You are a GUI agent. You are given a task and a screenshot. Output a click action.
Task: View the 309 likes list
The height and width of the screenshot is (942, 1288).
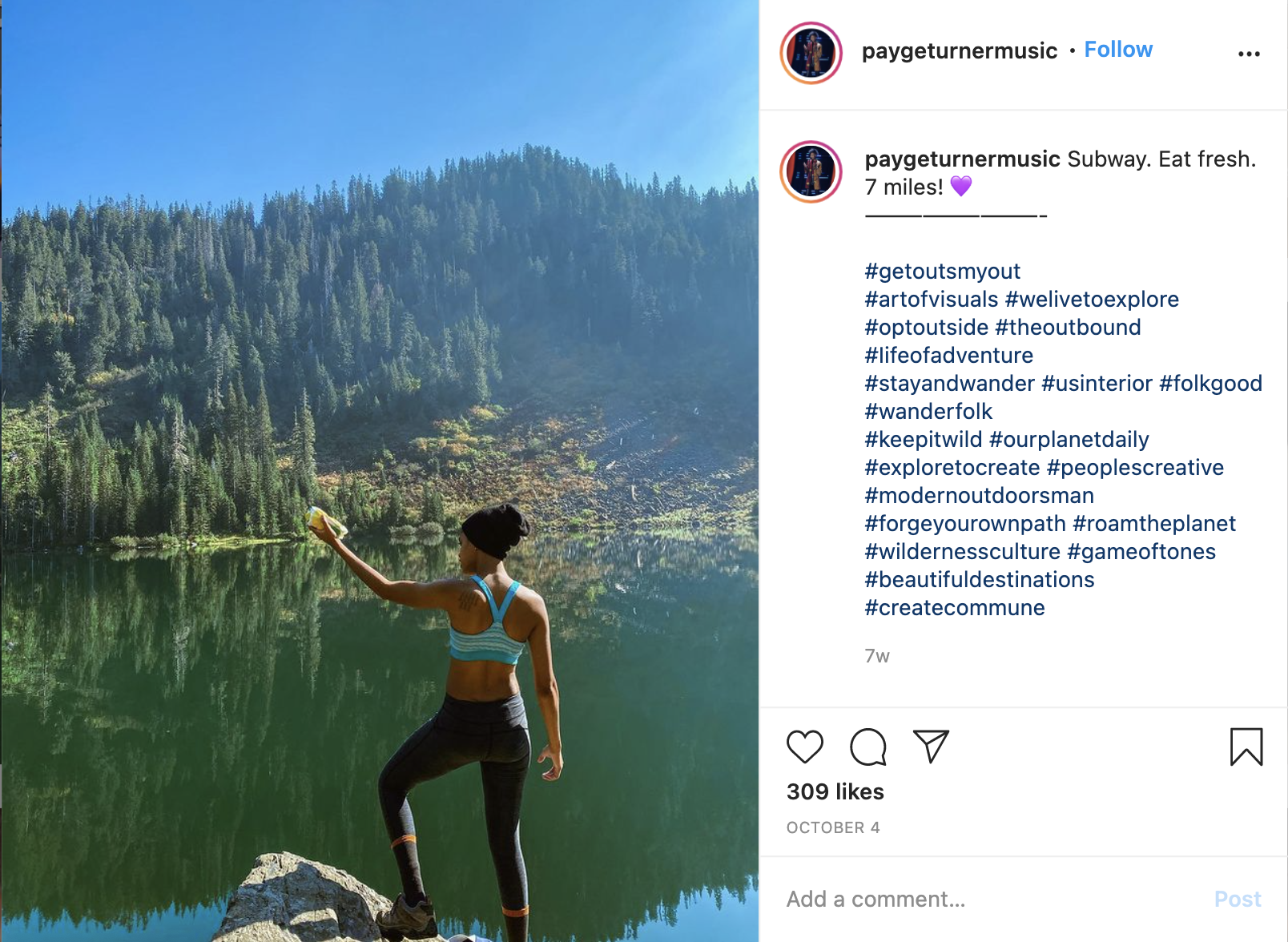(x=835, y=792)
